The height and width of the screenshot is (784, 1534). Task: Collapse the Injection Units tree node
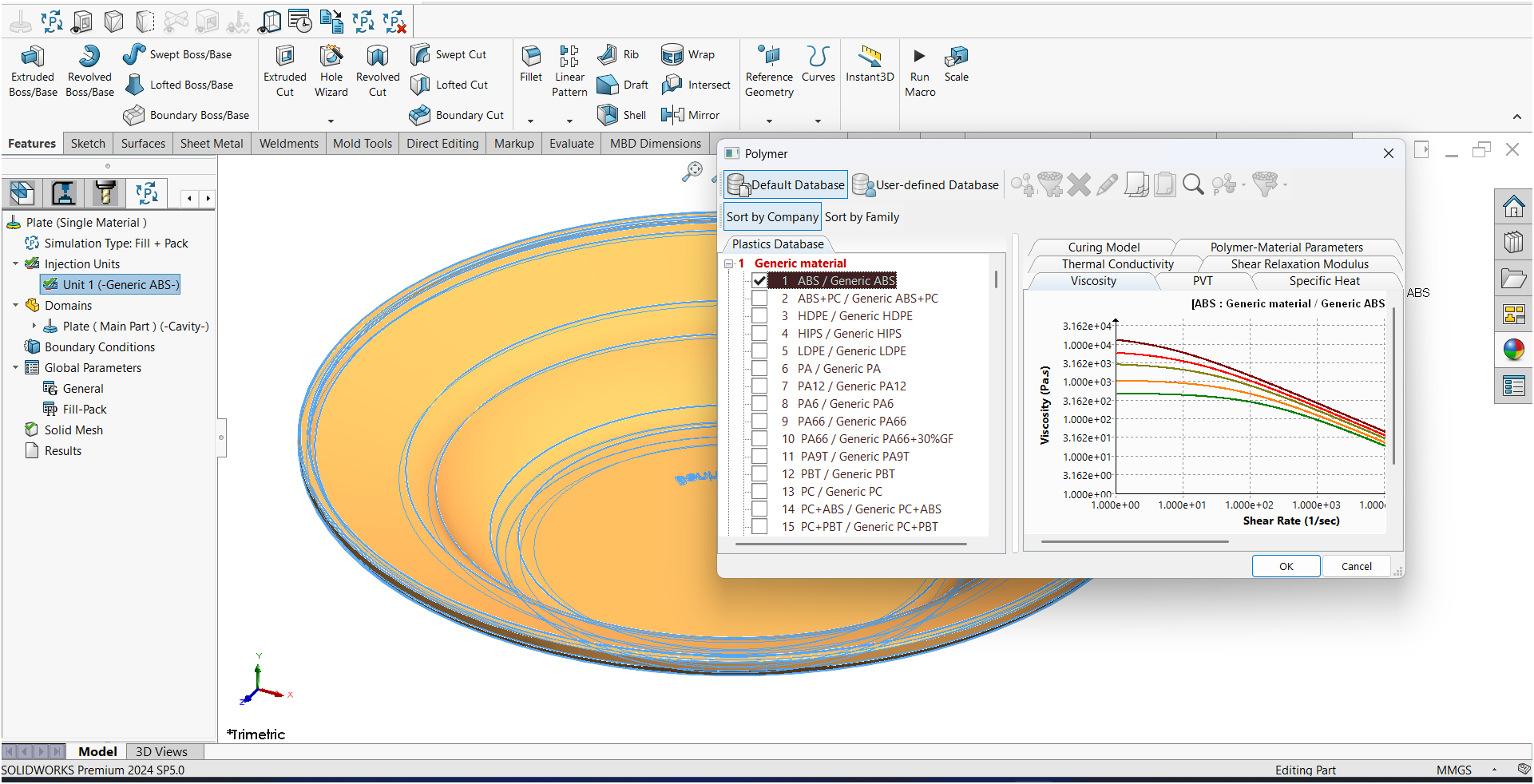(15, 263)
